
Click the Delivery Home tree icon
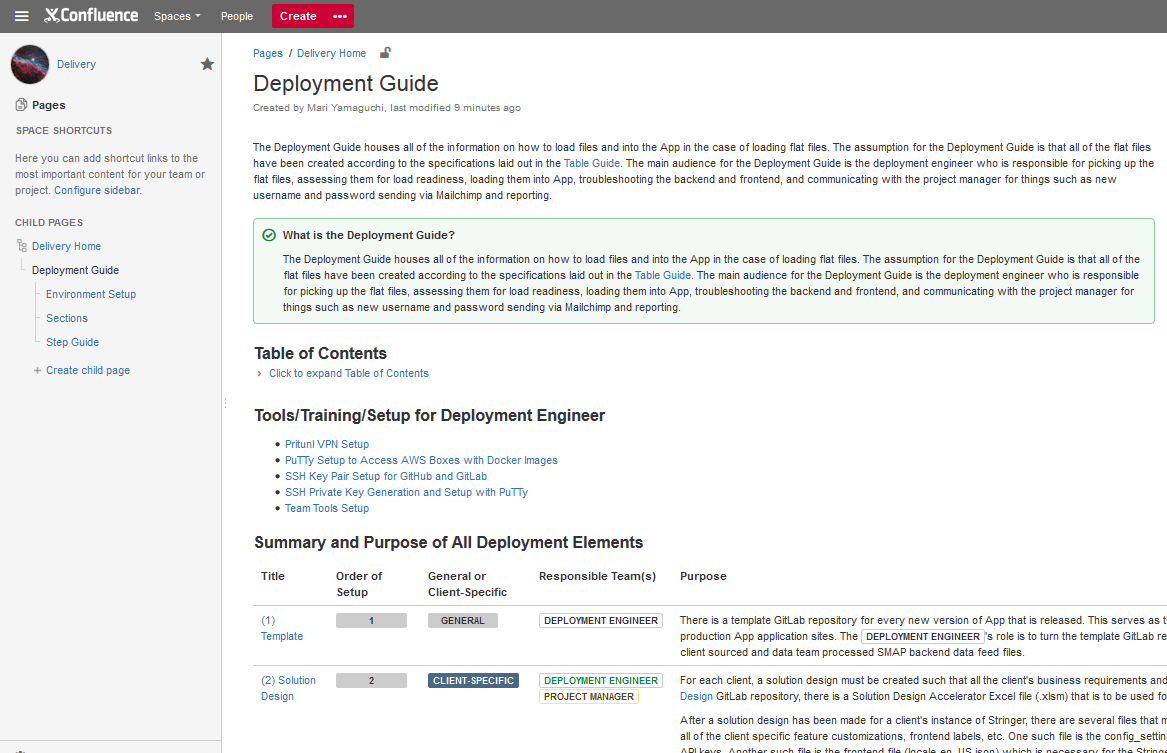[x=22, y=246]
